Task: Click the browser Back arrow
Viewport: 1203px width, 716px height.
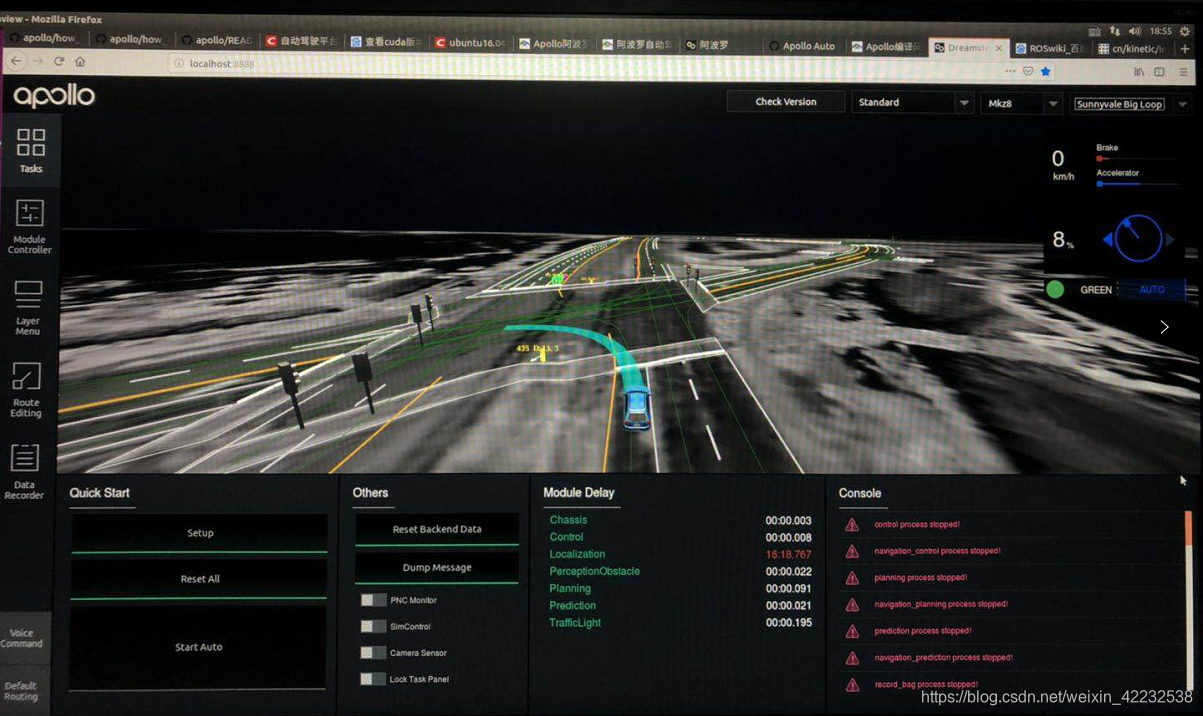Action: [x=16, y=62]
